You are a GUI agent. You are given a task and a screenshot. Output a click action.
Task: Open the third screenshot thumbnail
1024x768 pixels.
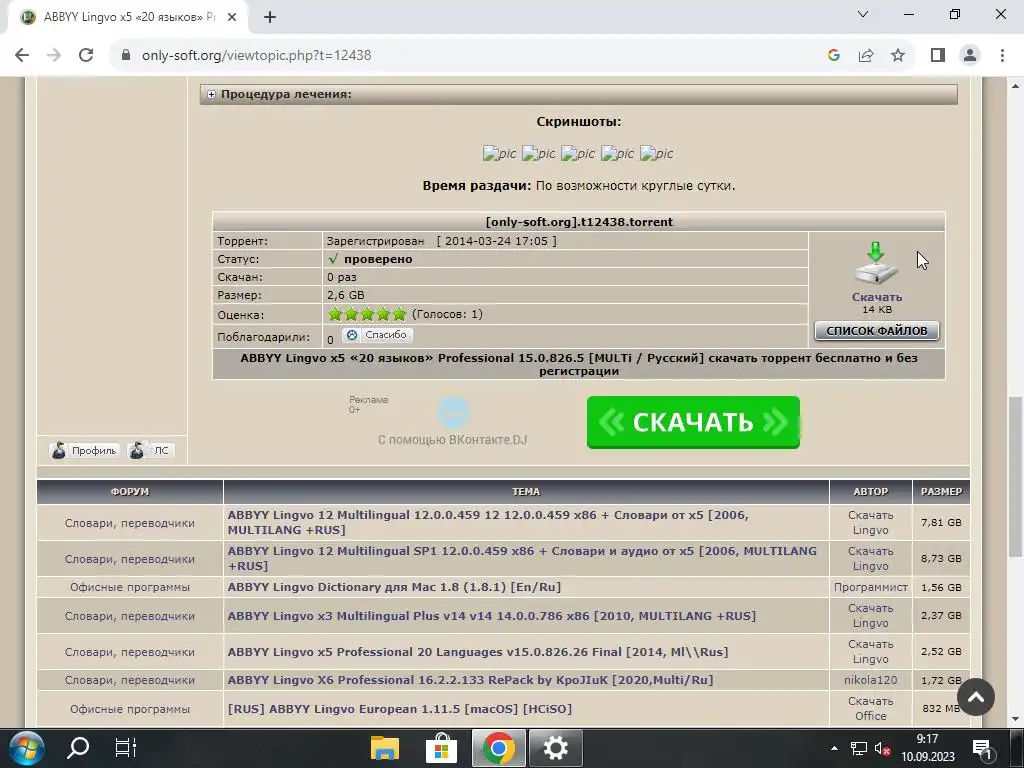click(578, 153)
